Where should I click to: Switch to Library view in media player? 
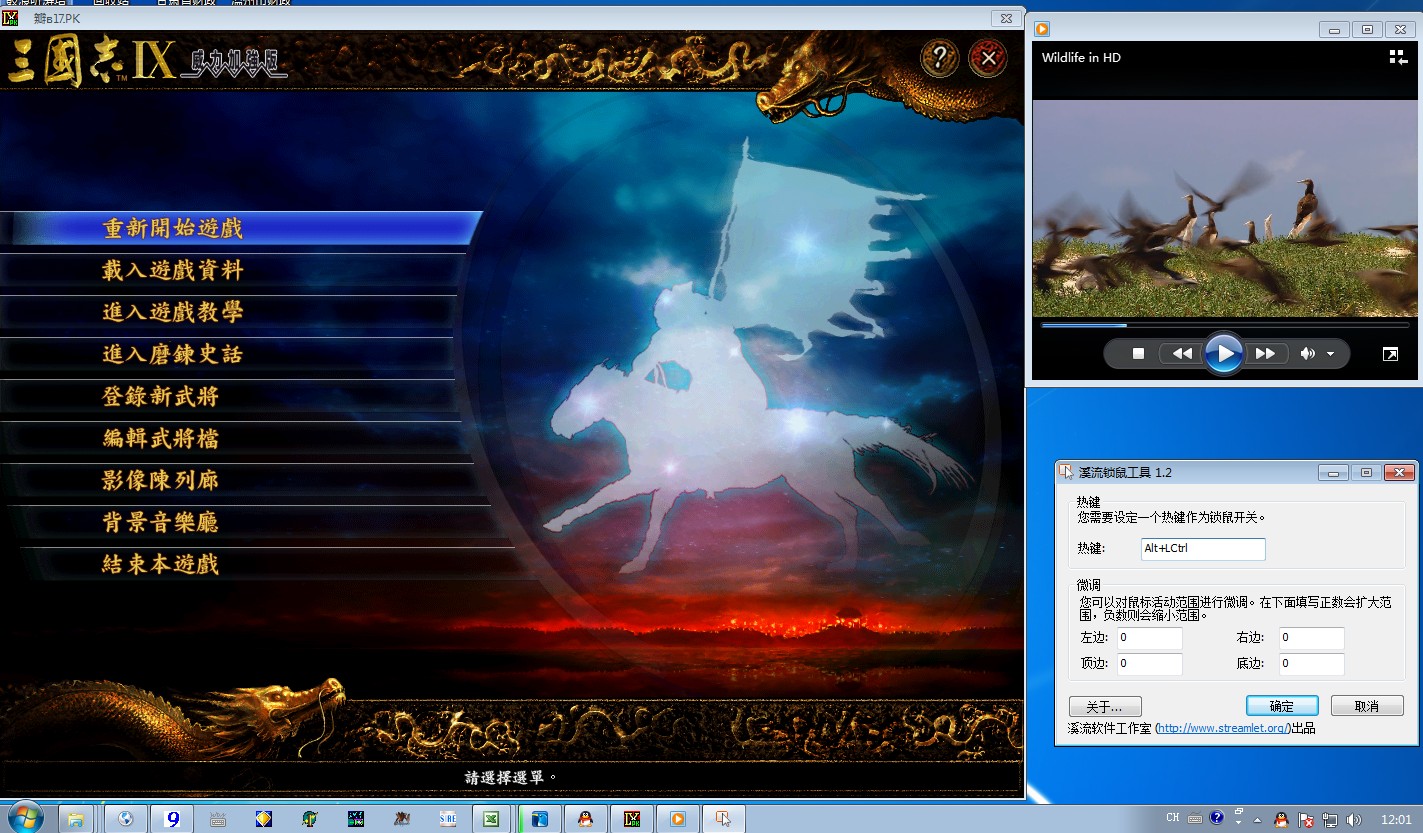(x=1397, y=57)
